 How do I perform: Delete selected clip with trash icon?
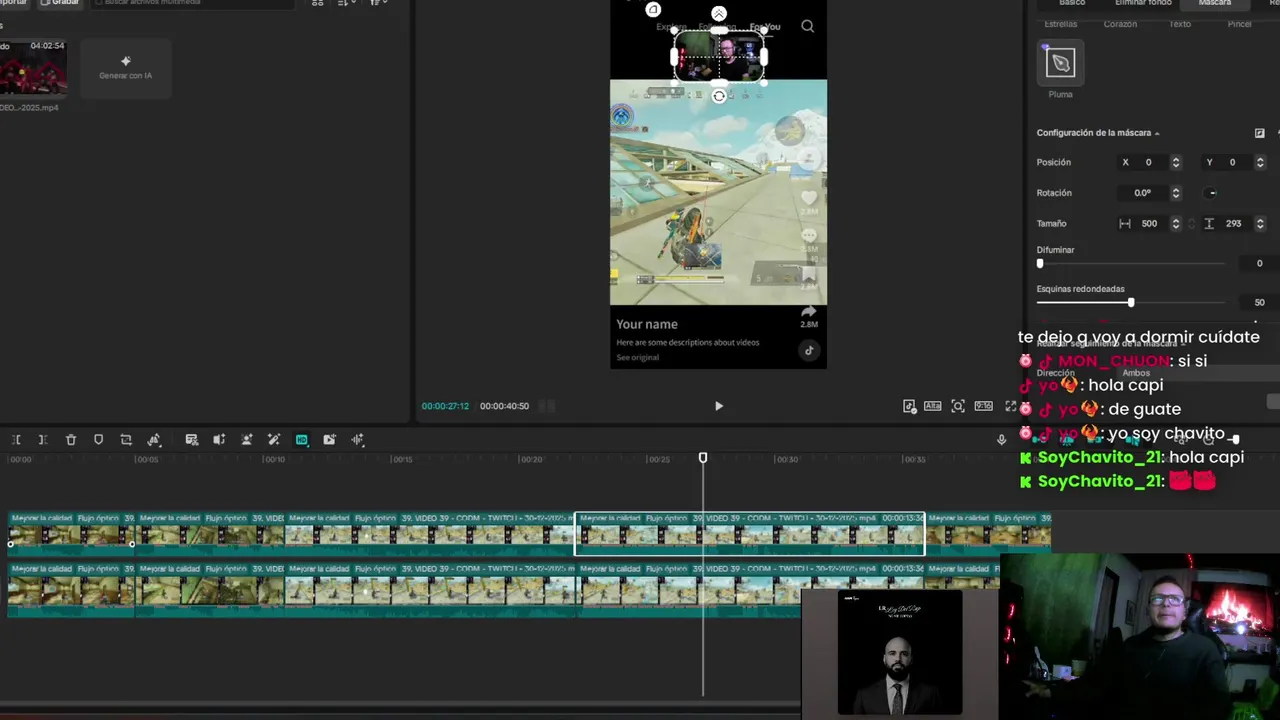pyautogui.click(x=71, y=440)
